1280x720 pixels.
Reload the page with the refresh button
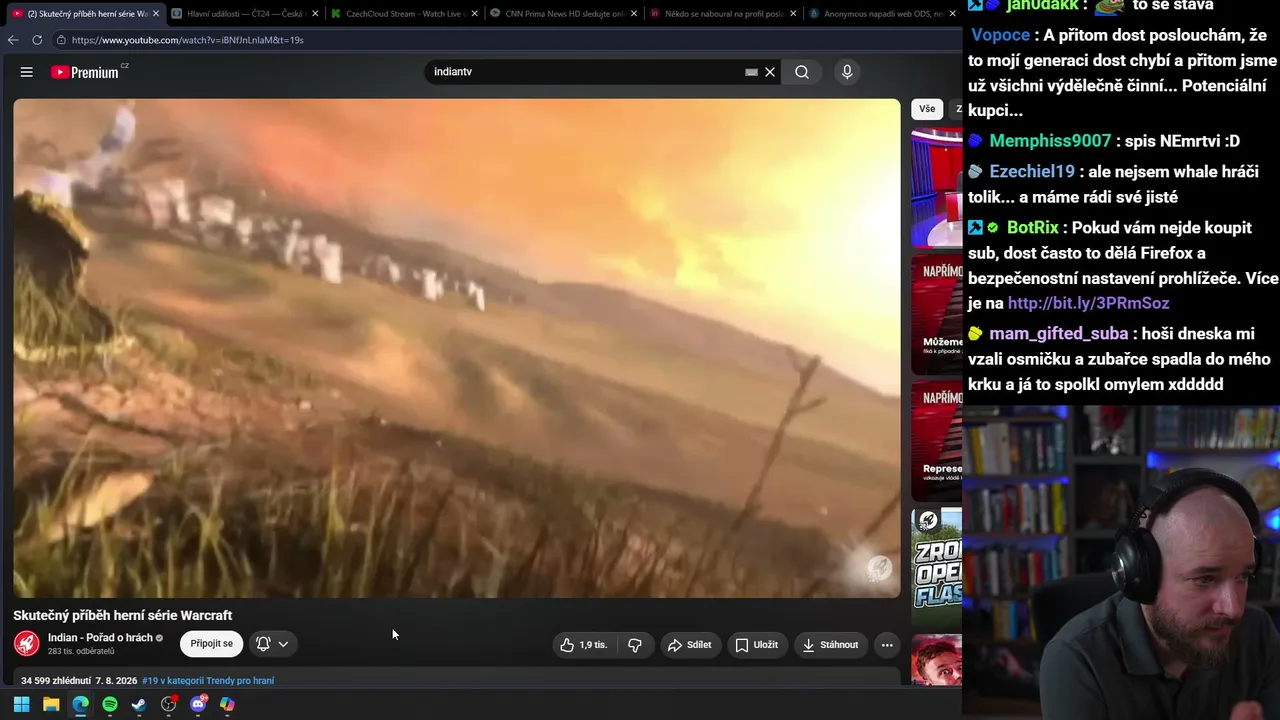click(x=37, y=40)
